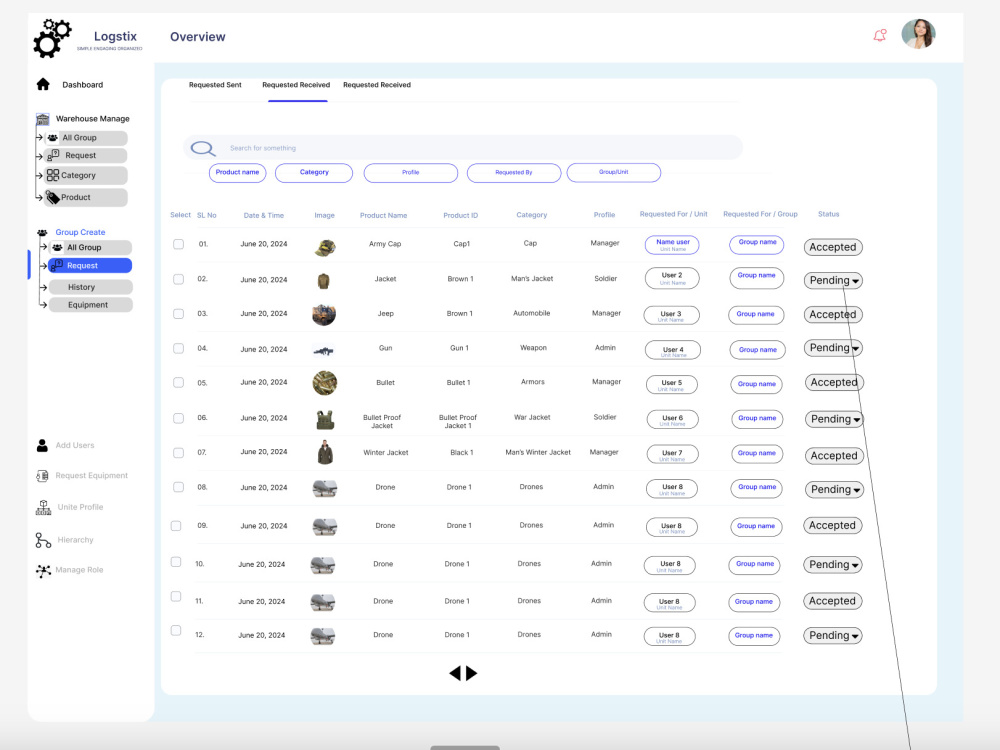The width and height of the screenshot is (1000, 750).
Task: Select row 07 Winter Jacket checkbox
Action: coord(179,453)
